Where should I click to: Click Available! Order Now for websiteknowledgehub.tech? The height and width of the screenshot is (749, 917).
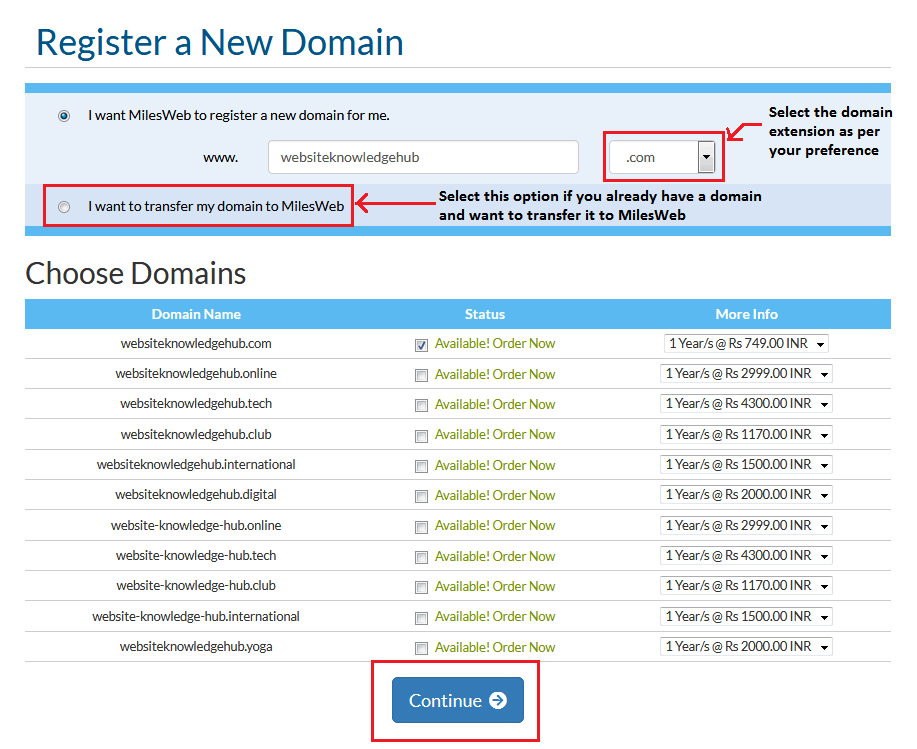pos(495,404)
